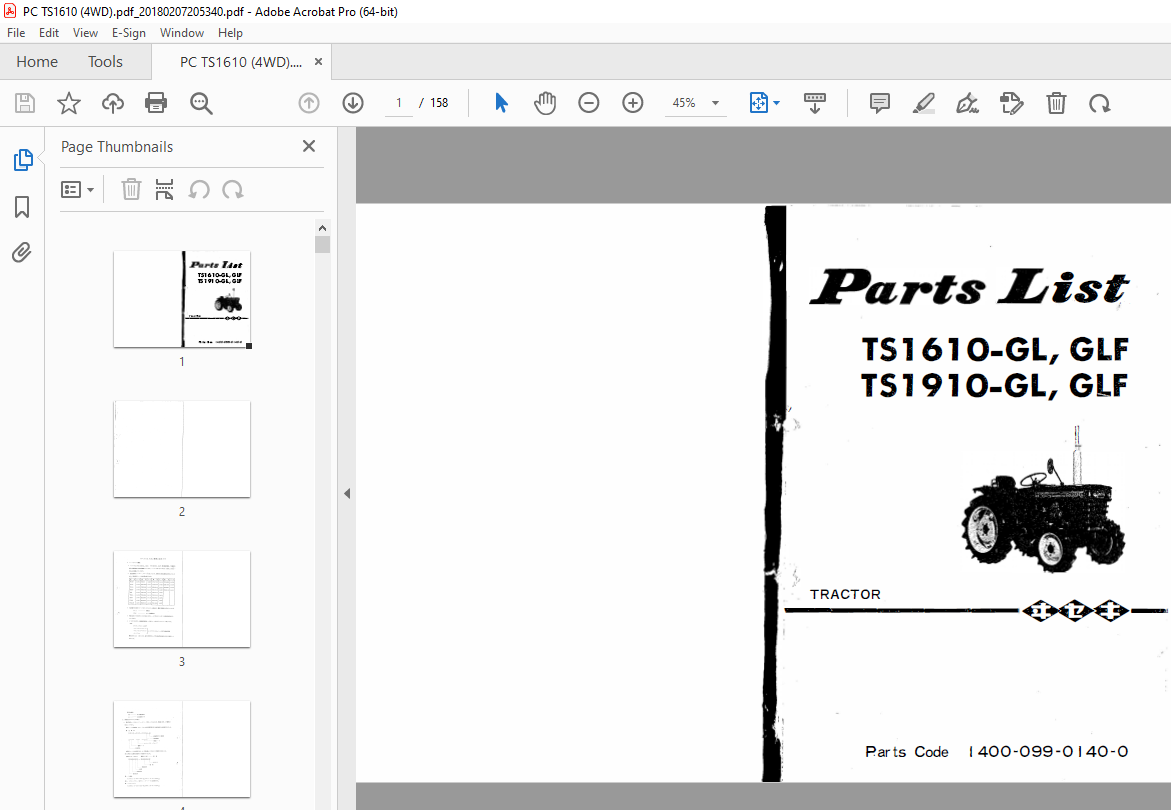Click the scrolling mode keyboard icon
The height and width of the screenshot is (810, 1171).
point(815,103)
